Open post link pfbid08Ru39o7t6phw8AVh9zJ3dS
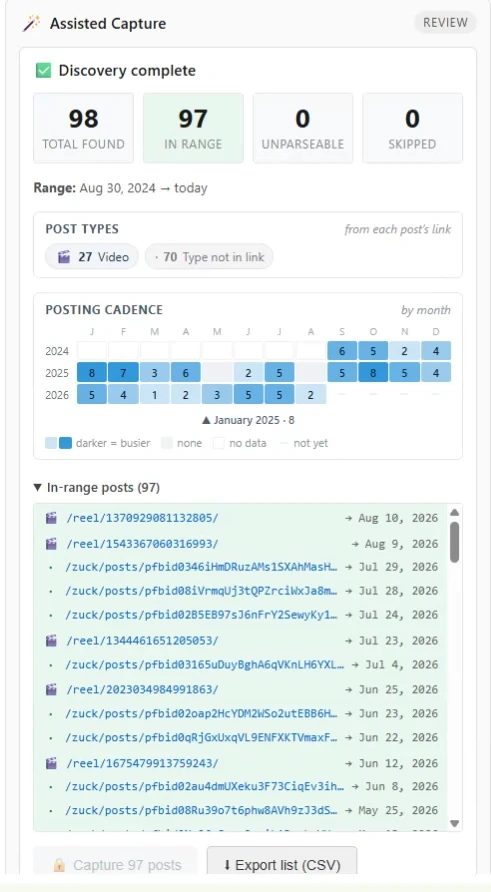Viewport: 491px width, 892px height. pos(201,810)
